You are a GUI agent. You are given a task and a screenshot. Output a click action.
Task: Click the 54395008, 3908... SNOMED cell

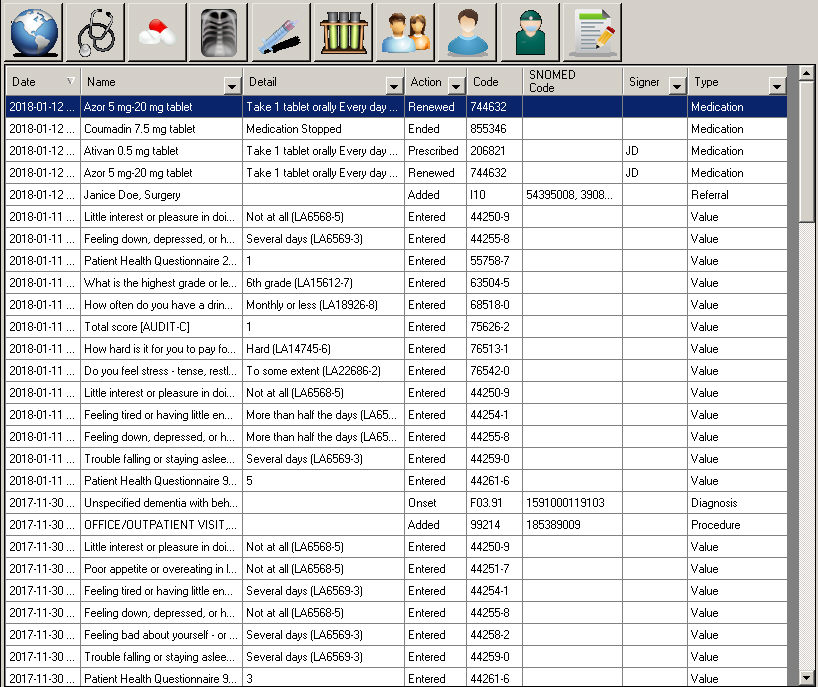572,195
